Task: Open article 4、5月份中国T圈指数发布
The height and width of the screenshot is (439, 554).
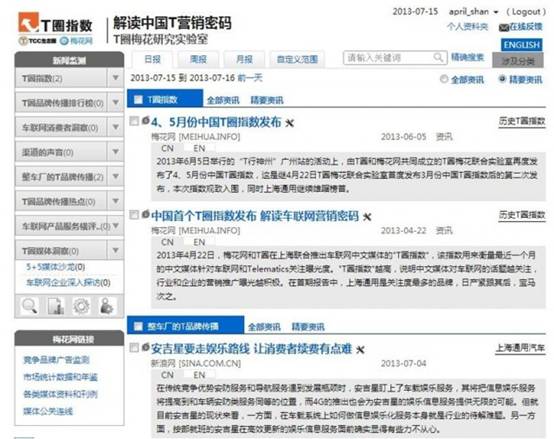Action: click(x=216, y=122)
